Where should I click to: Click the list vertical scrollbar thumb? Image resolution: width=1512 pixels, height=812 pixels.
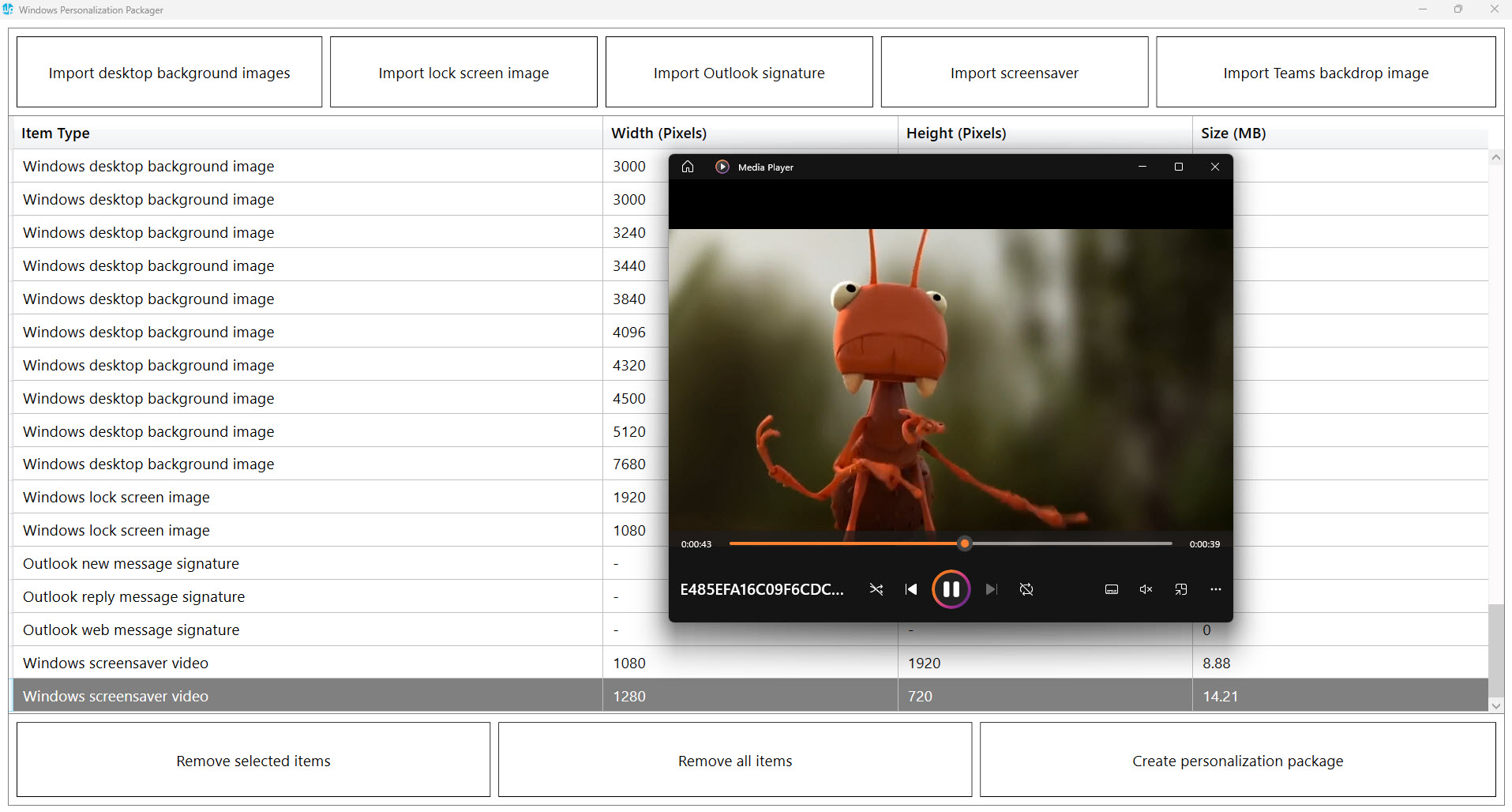click(x=1495, y=650)
